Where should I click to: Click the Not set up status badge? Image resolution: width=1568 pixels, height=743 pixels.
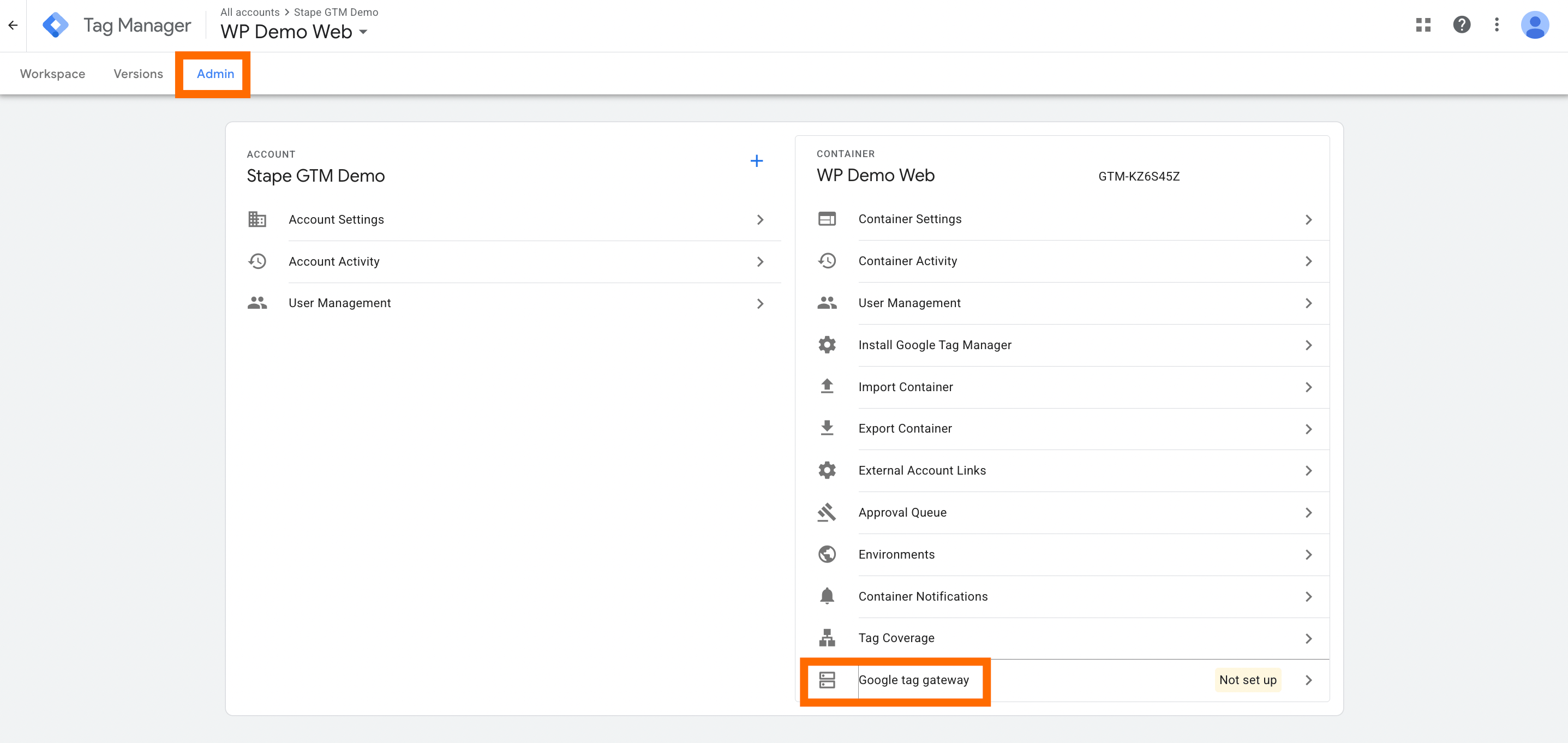pyautogui.click(x=1247, y=680)
